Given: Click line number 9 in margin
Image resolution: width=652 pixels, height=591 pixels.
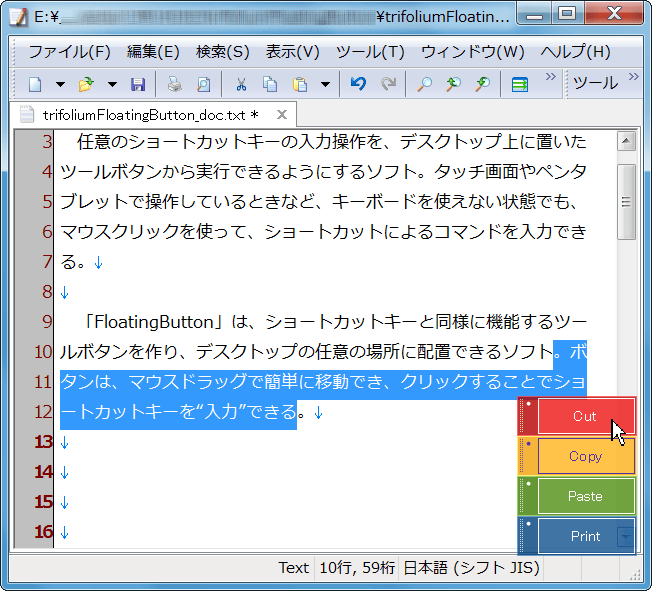Looking at the screenshot, I should 47,322.
